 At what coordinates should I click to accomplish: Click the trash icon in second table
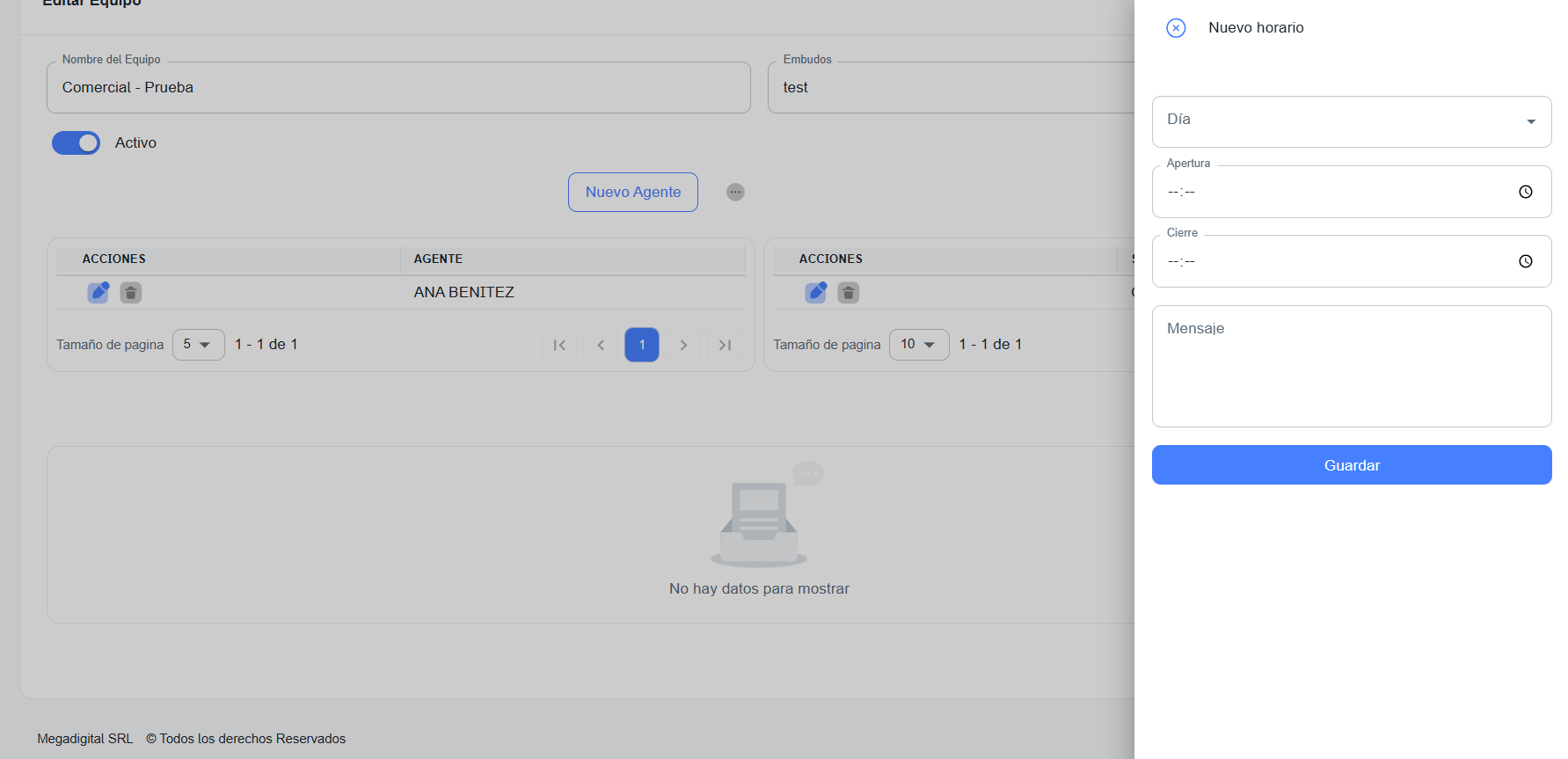(x=848, y=292)
